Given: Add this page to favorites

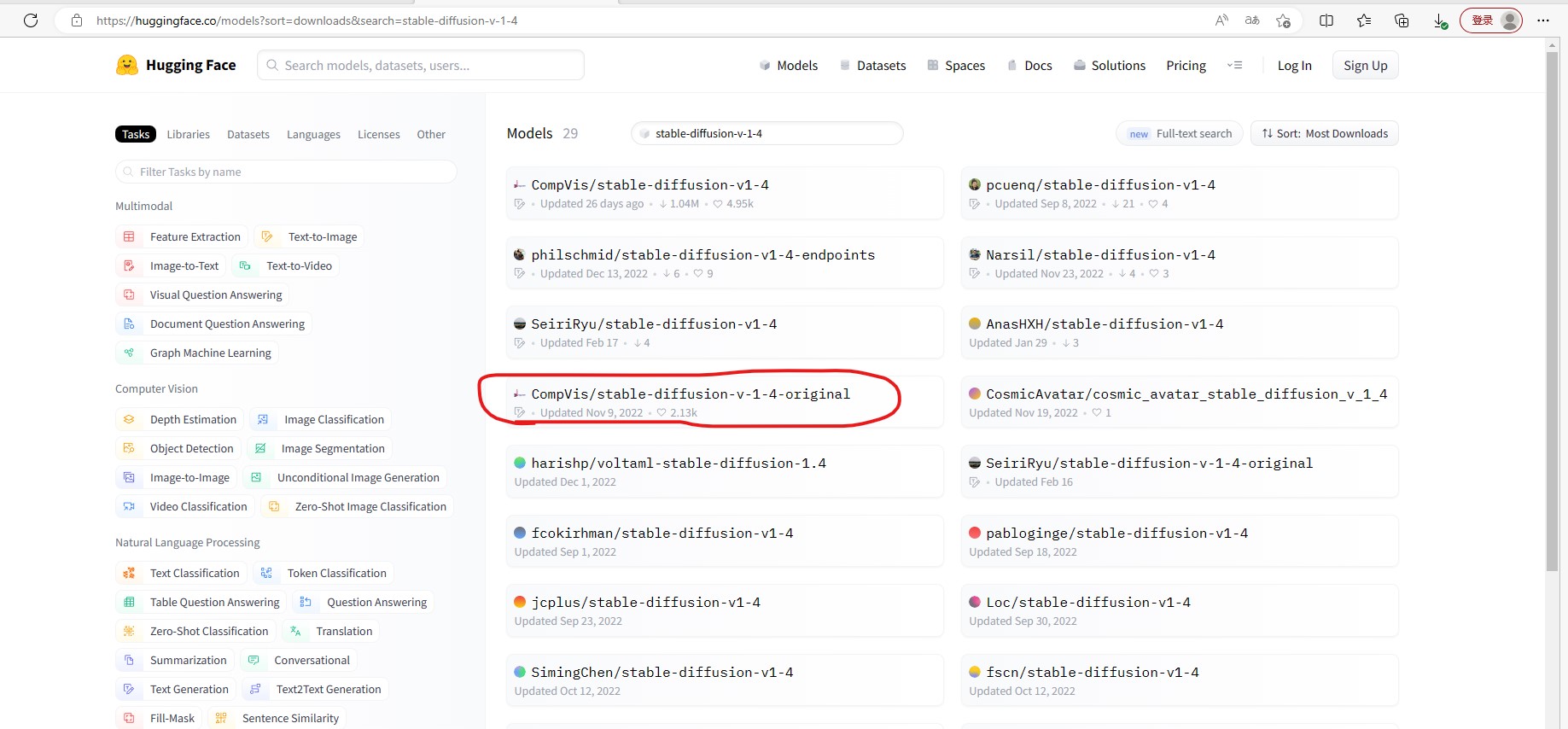Looking at the screenshot, I should (x=1283, y=20).
